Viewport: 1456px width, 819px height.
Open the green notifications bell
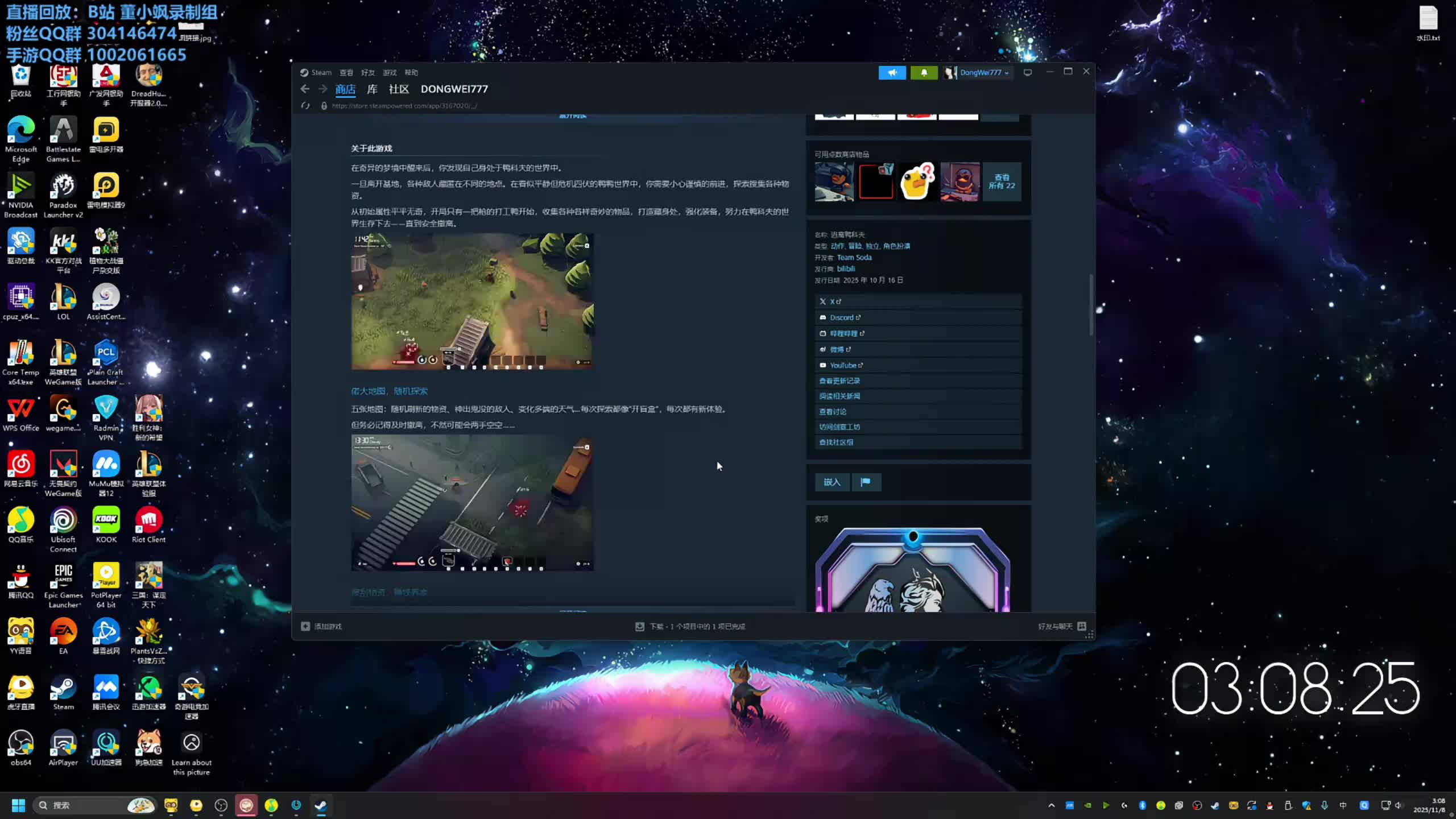click(924, 72)
